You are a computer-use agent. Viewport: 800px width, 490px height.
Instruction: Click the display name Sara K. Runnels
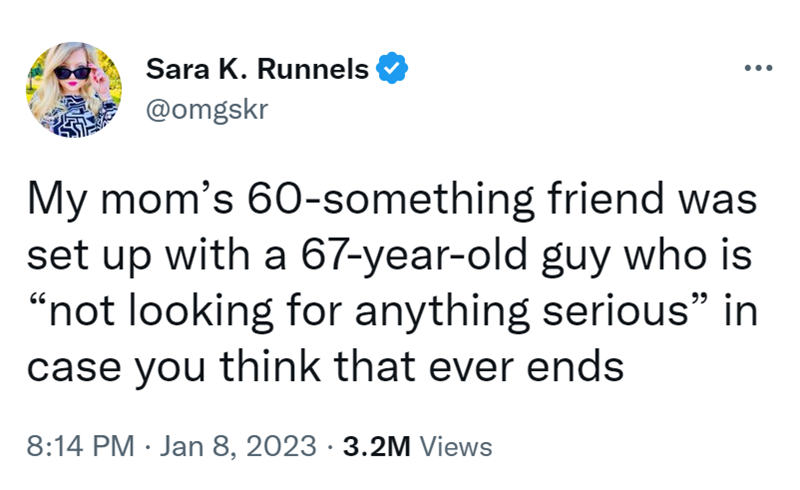click(259, 70)
